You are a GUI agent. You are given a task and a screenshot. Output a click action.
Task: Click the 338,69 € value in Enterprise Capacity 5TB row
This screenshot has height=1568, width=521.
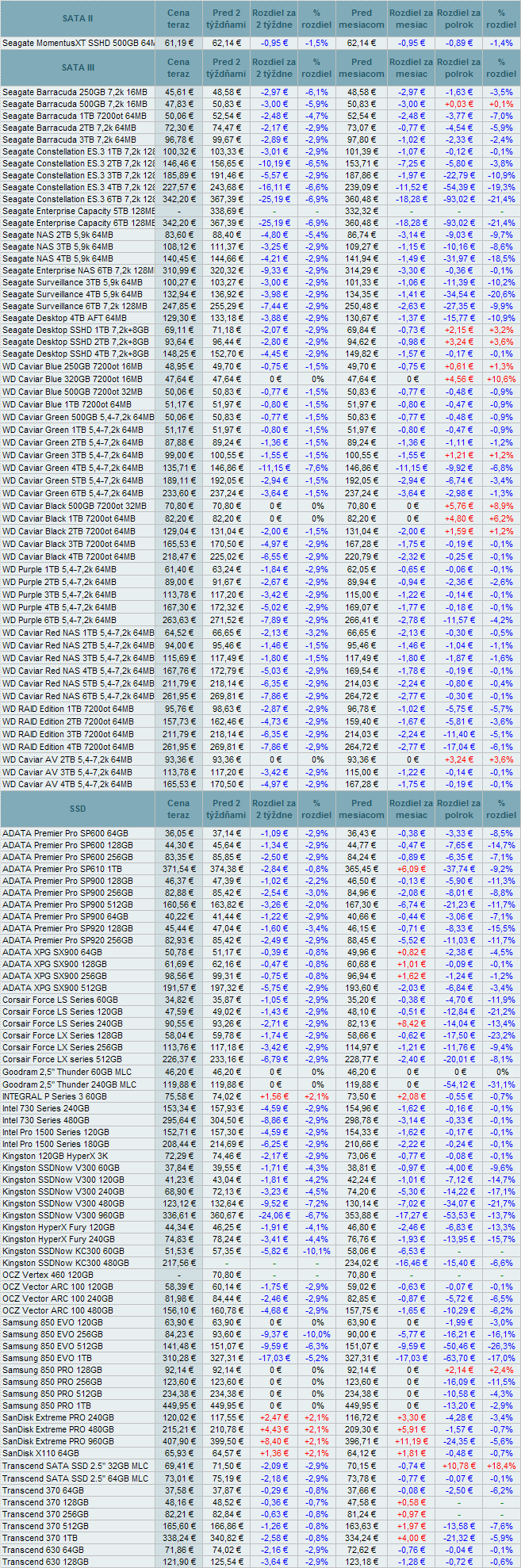tap(226, 211)
